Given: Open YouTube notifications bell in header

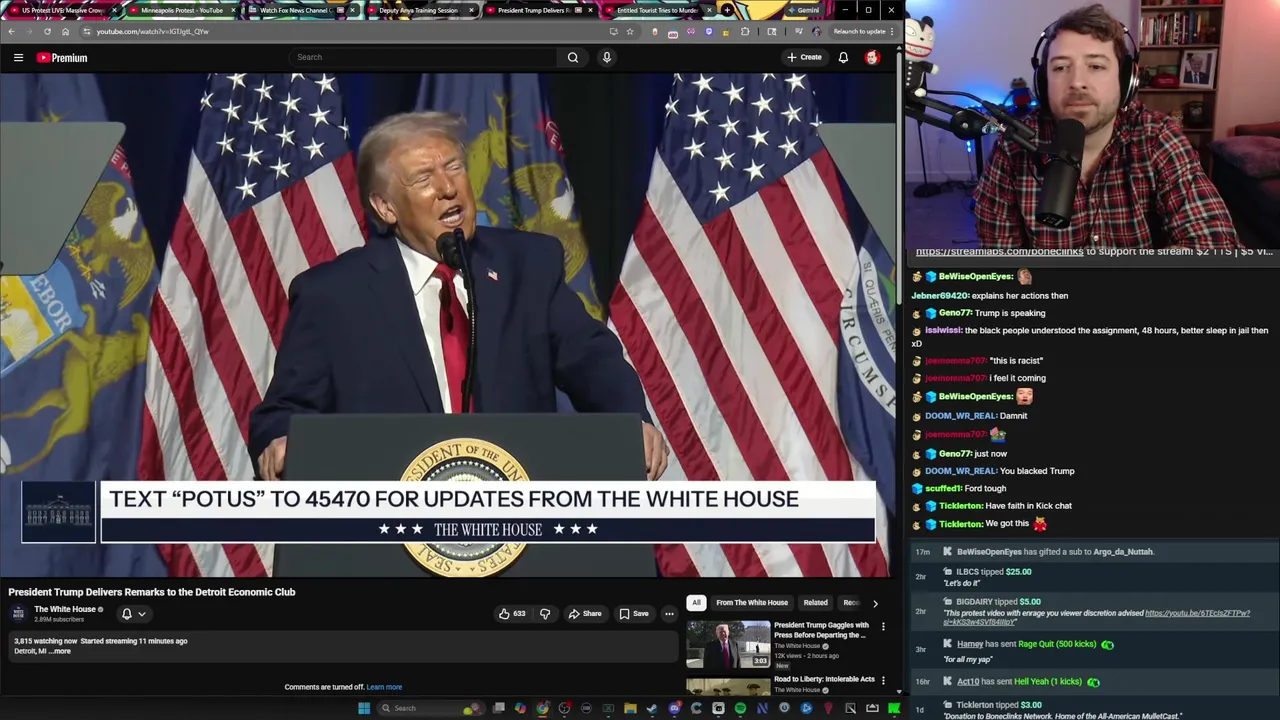Looking at the screenshot, I should (843, 57).
